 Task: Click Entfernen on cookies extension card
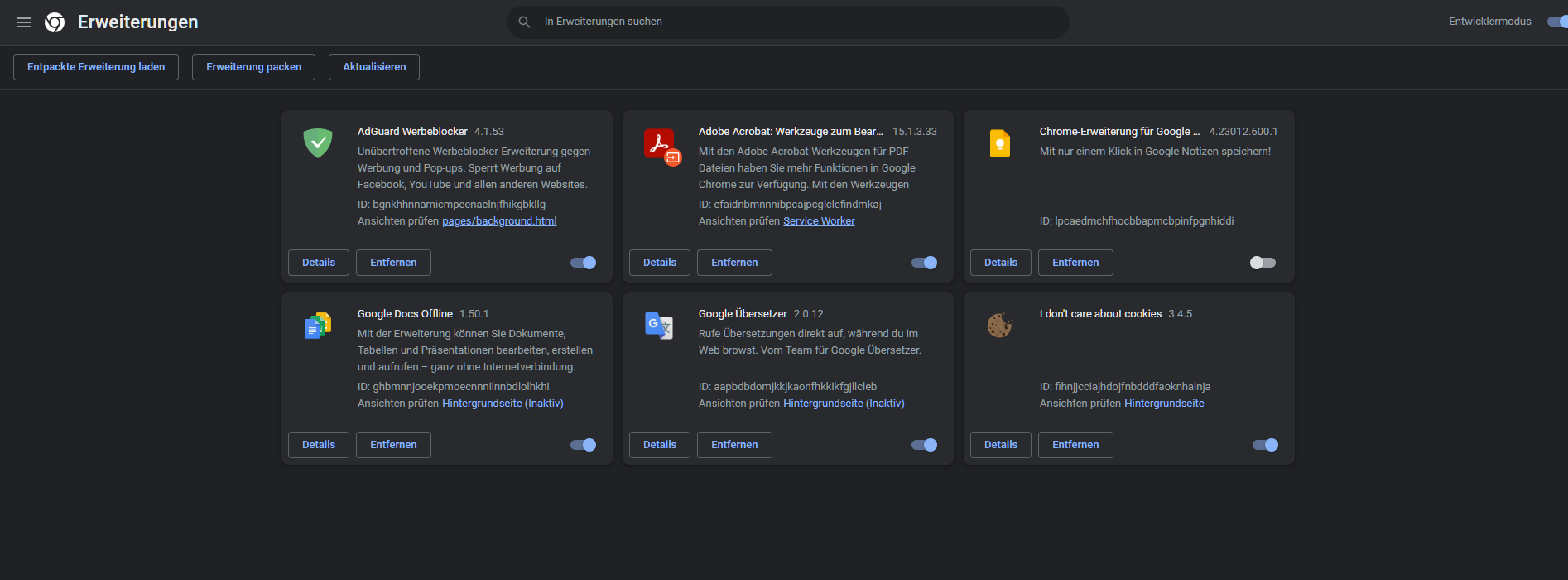point(1075,445)
